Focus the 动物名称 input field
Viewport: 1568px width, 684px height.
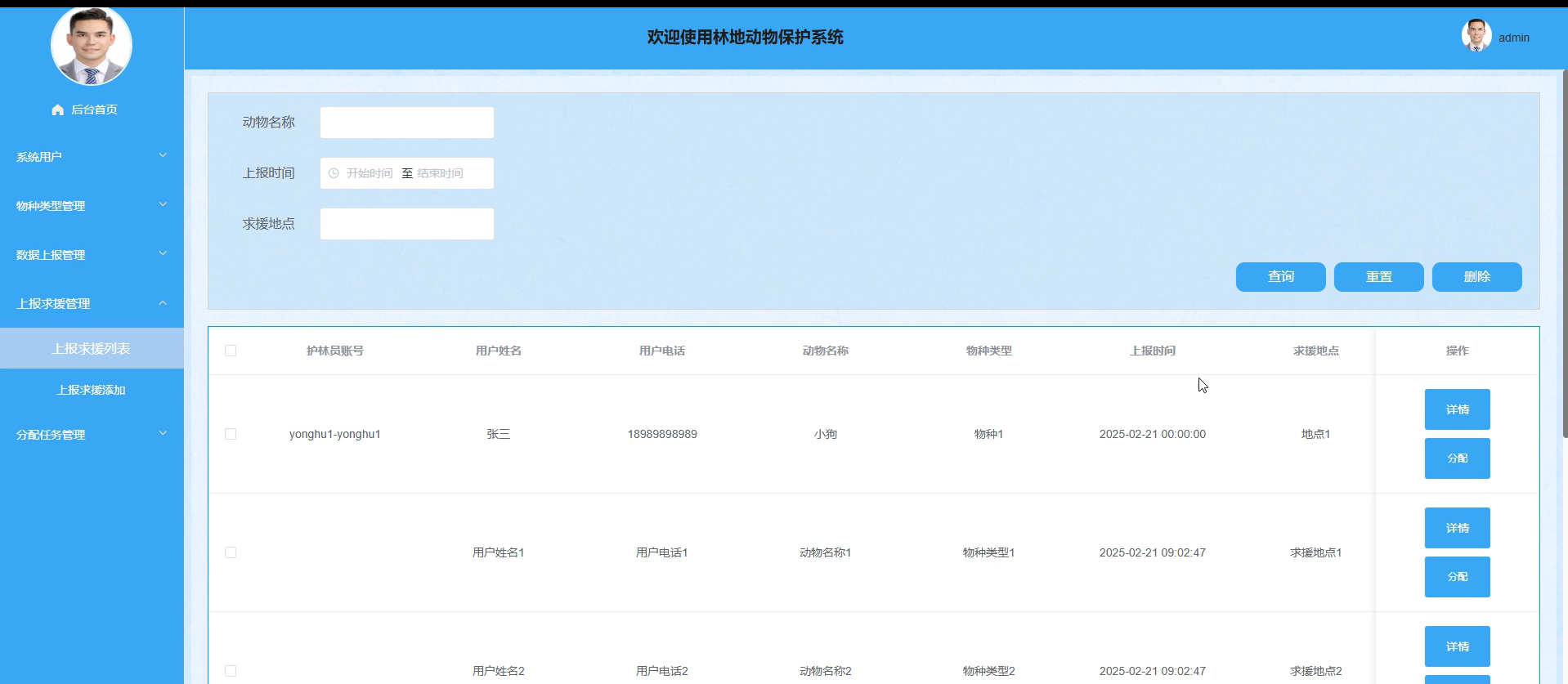(x=407, y=123)
